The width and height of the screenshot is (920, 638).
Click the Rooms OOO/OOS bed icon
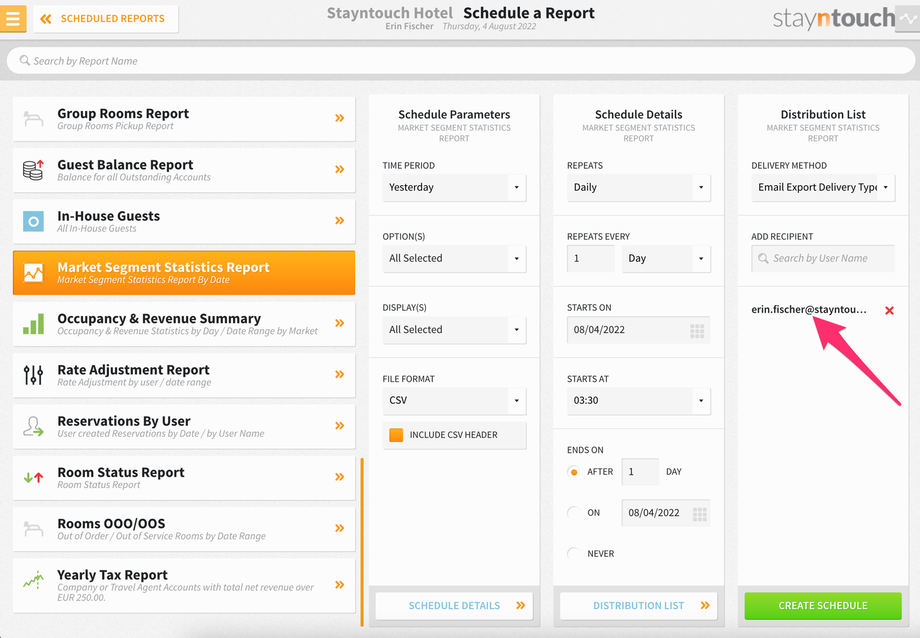pos(33,528)
